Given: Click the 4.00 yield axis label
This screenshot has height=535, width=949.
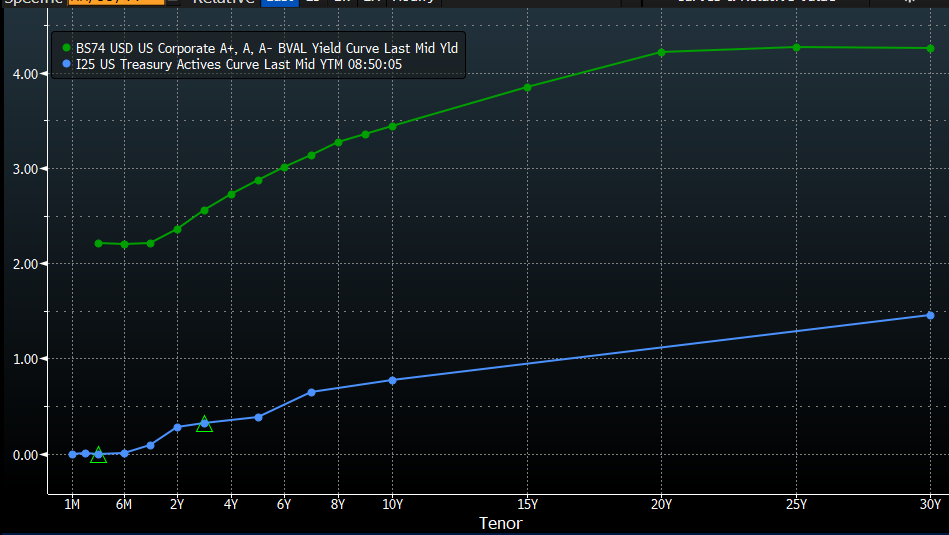Looking at the screenshot, I should click(x=25, y=74).
